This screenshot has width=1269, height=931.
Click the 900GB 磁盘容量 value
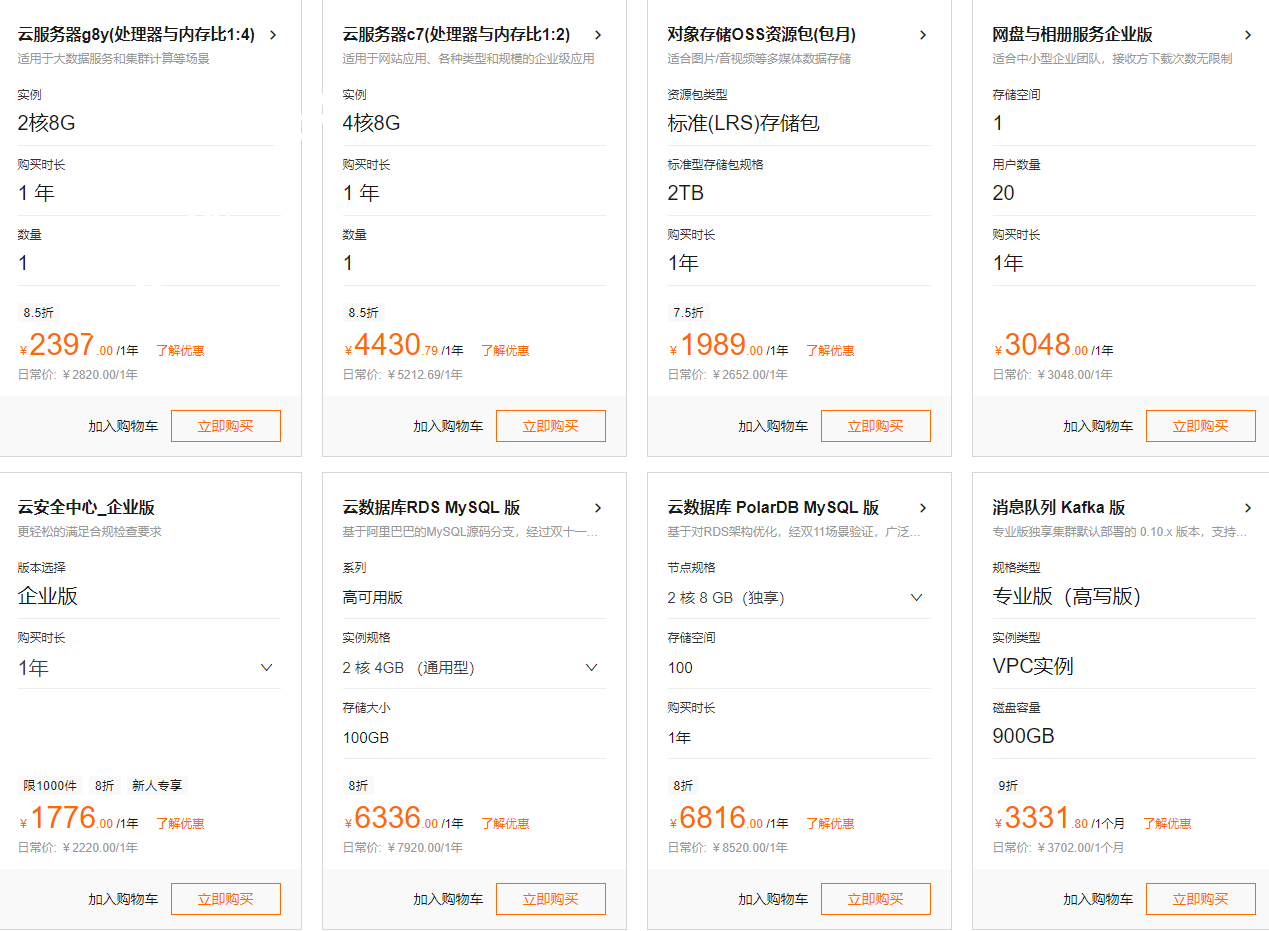[1024, 736]
